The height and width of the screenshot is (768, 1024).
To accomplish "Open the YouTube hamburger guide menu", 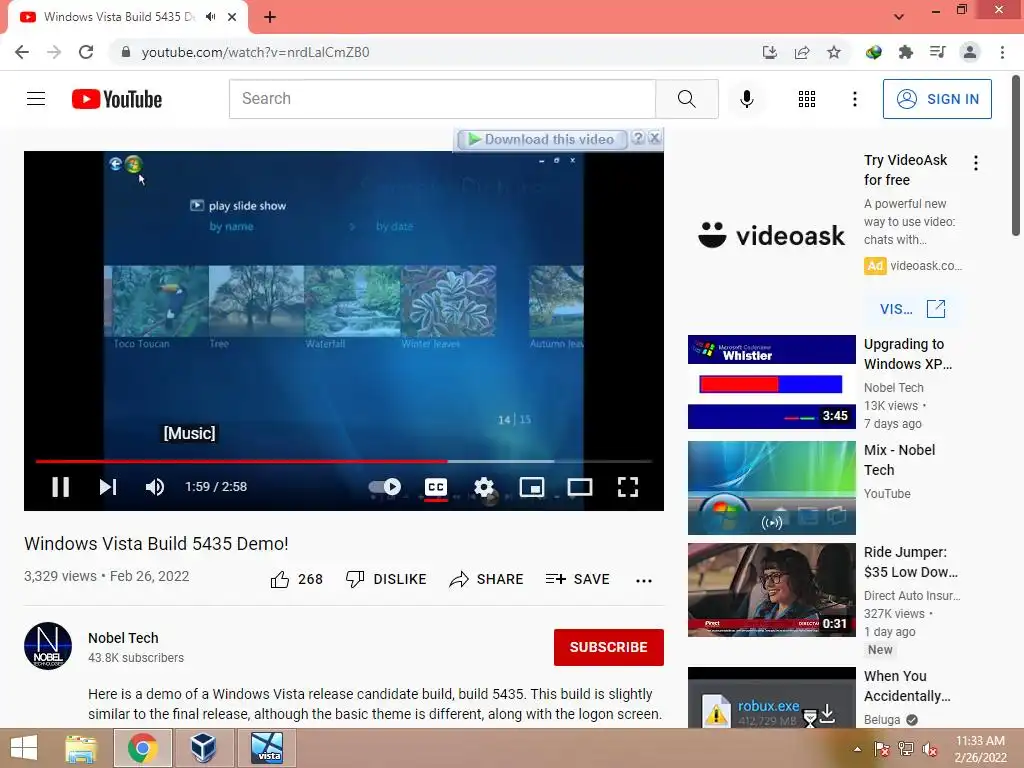I will 36,99.
